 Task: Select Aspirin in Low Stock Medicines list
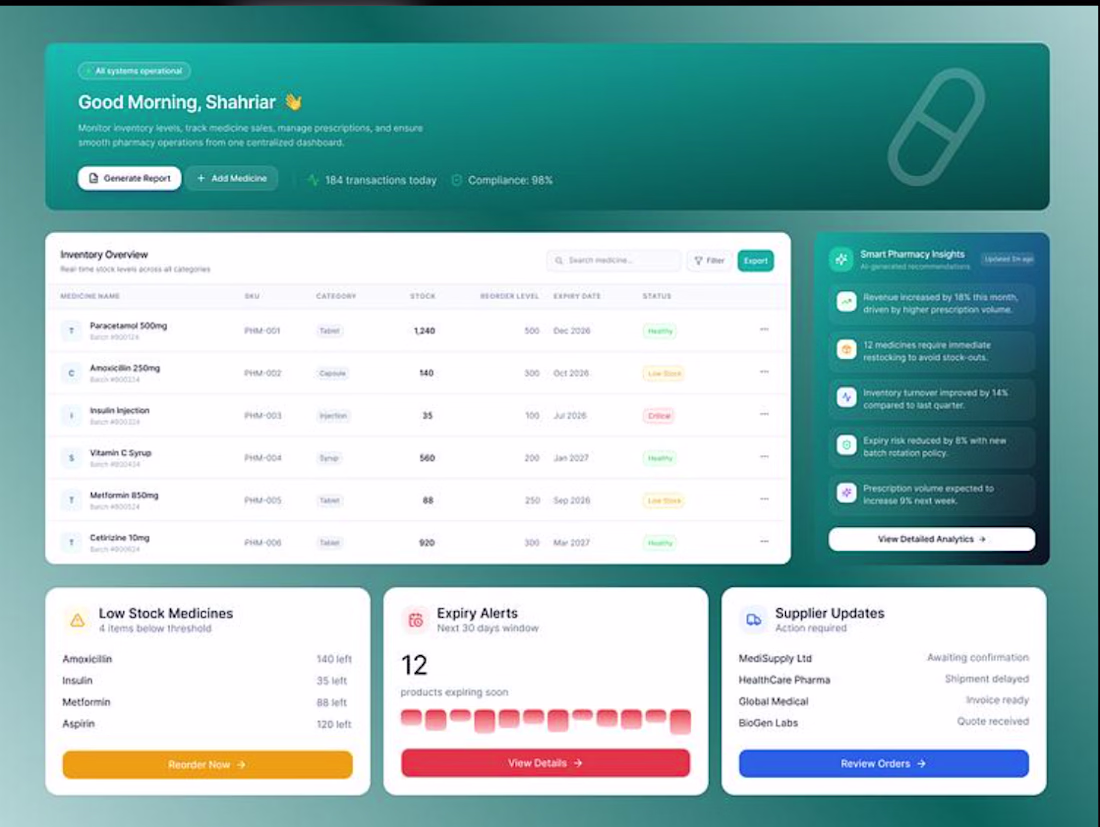coord(79,724)
